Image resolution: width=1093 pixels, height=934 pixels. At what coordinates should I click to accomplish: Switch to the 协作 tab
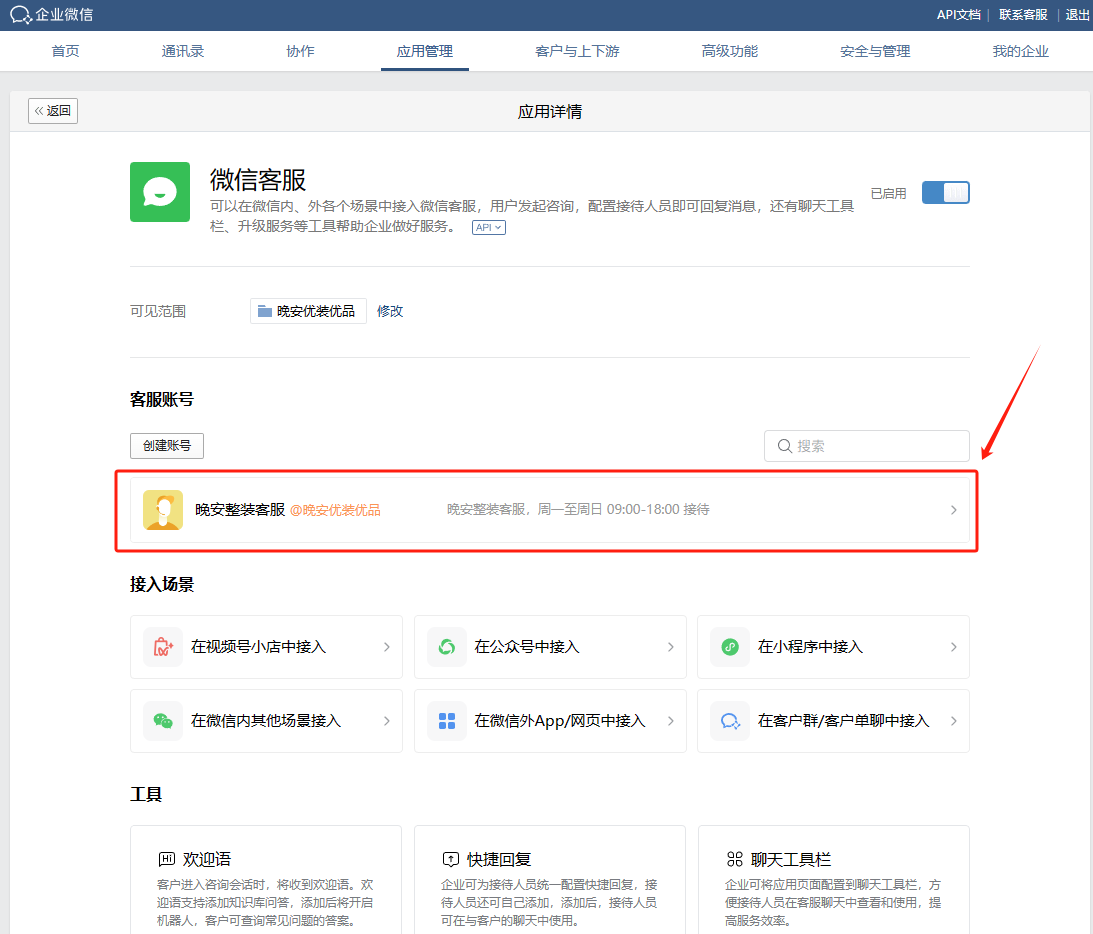pos(300,51)
